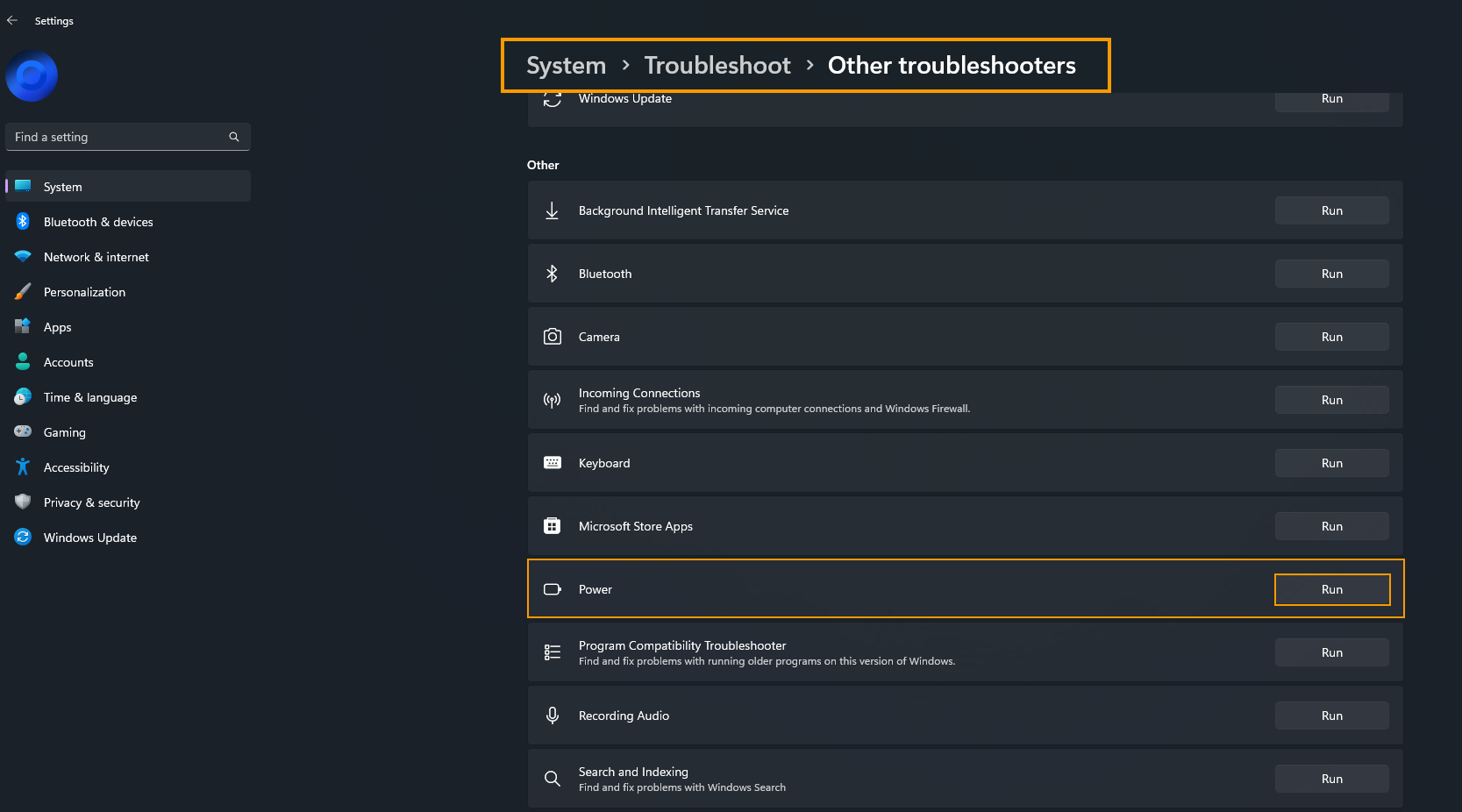
Task: Click the Search and Indexing label
Action: [632, 772]
